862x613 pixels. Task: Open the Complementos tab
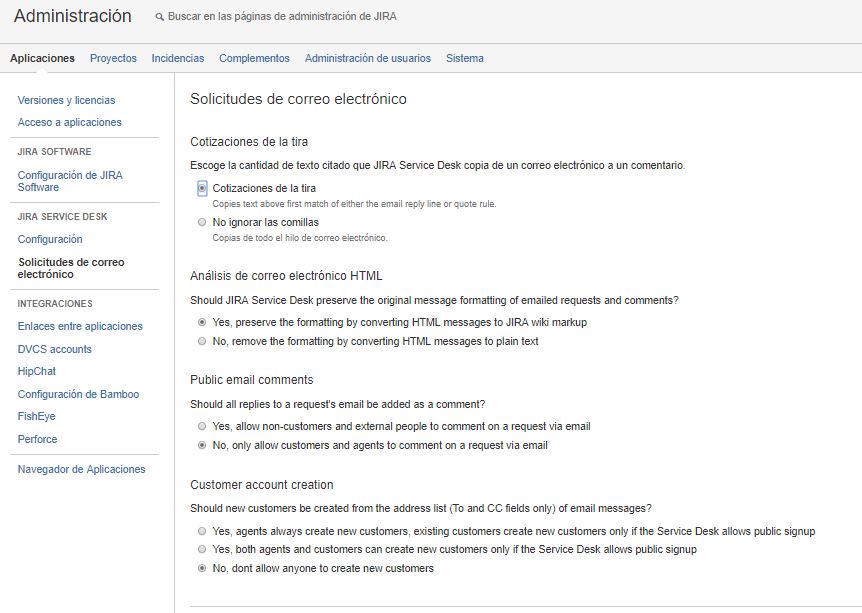point(254,58)
